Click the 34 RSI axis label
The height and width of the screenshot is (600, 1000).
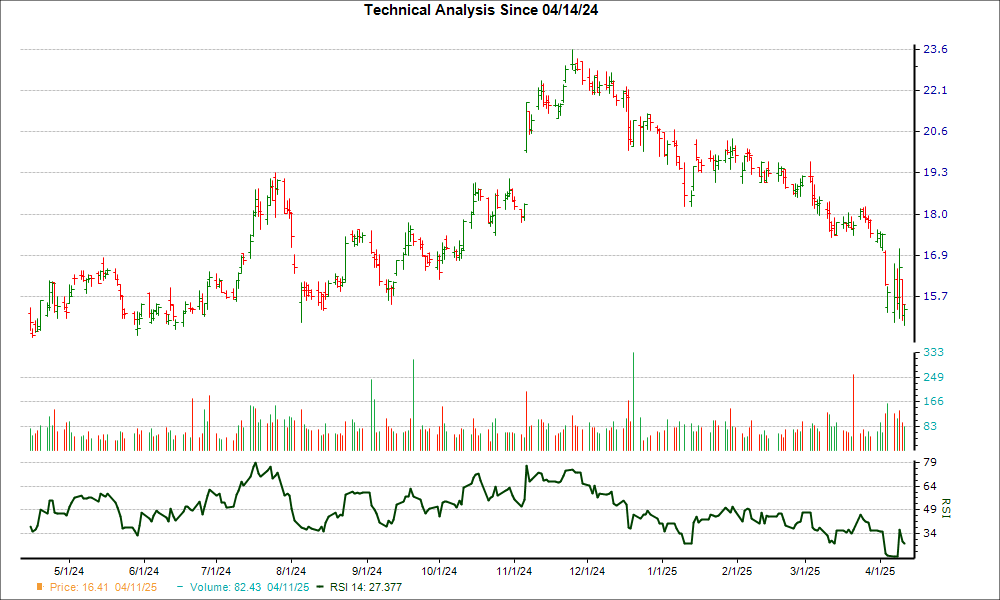pyautogui.click(x=929, y=534)
